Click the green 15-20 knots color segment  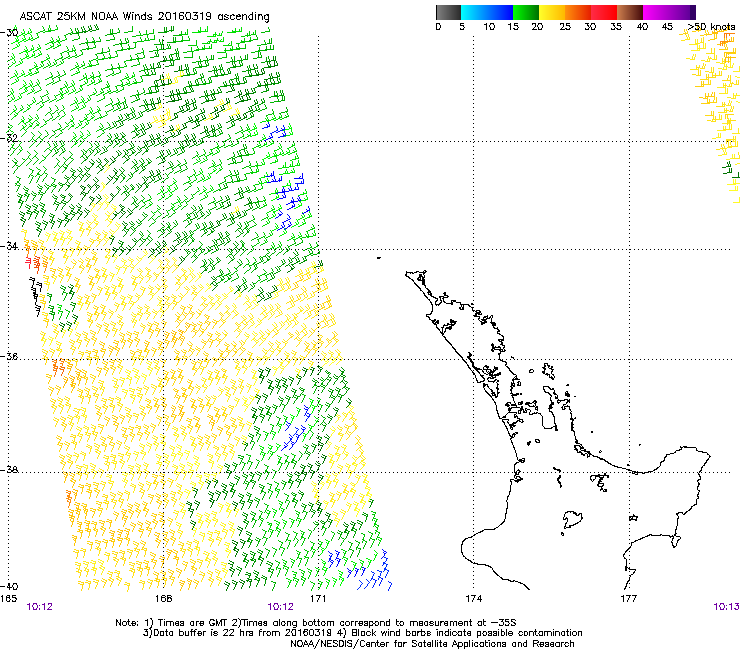[x=526, y=12]
